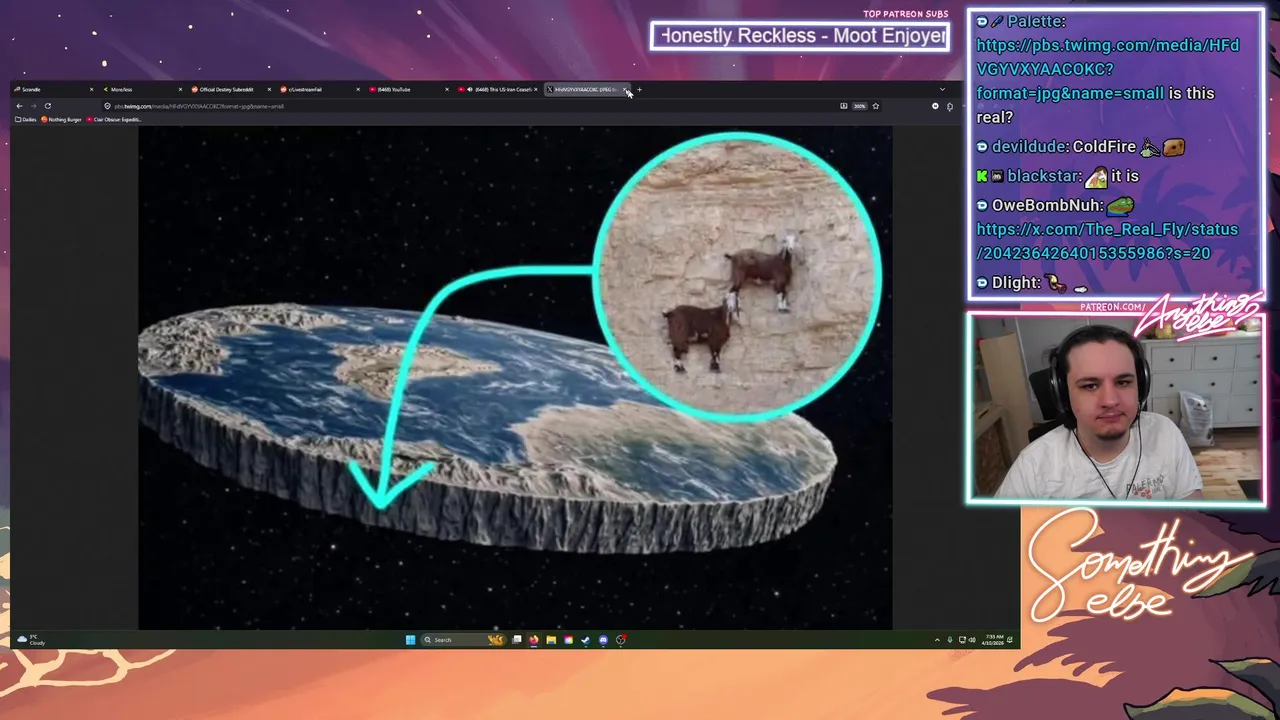Viewport: 1280px width, 720px height.
Task: Open the picture-in-picture / reader icon in address bar
Action: tap(844, 106)
